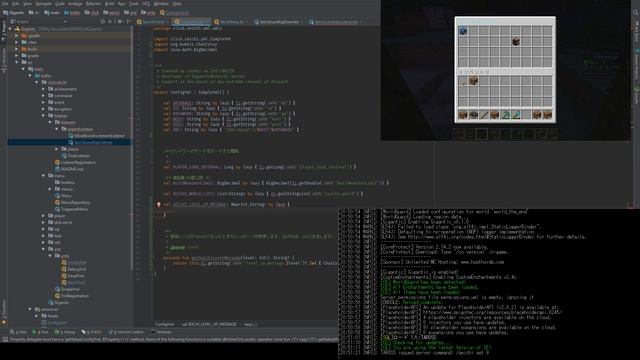This screenshot has height=360, width=640.
Task: Click the tool windows toggle icon in status bar
Action: tap(5, 340)
